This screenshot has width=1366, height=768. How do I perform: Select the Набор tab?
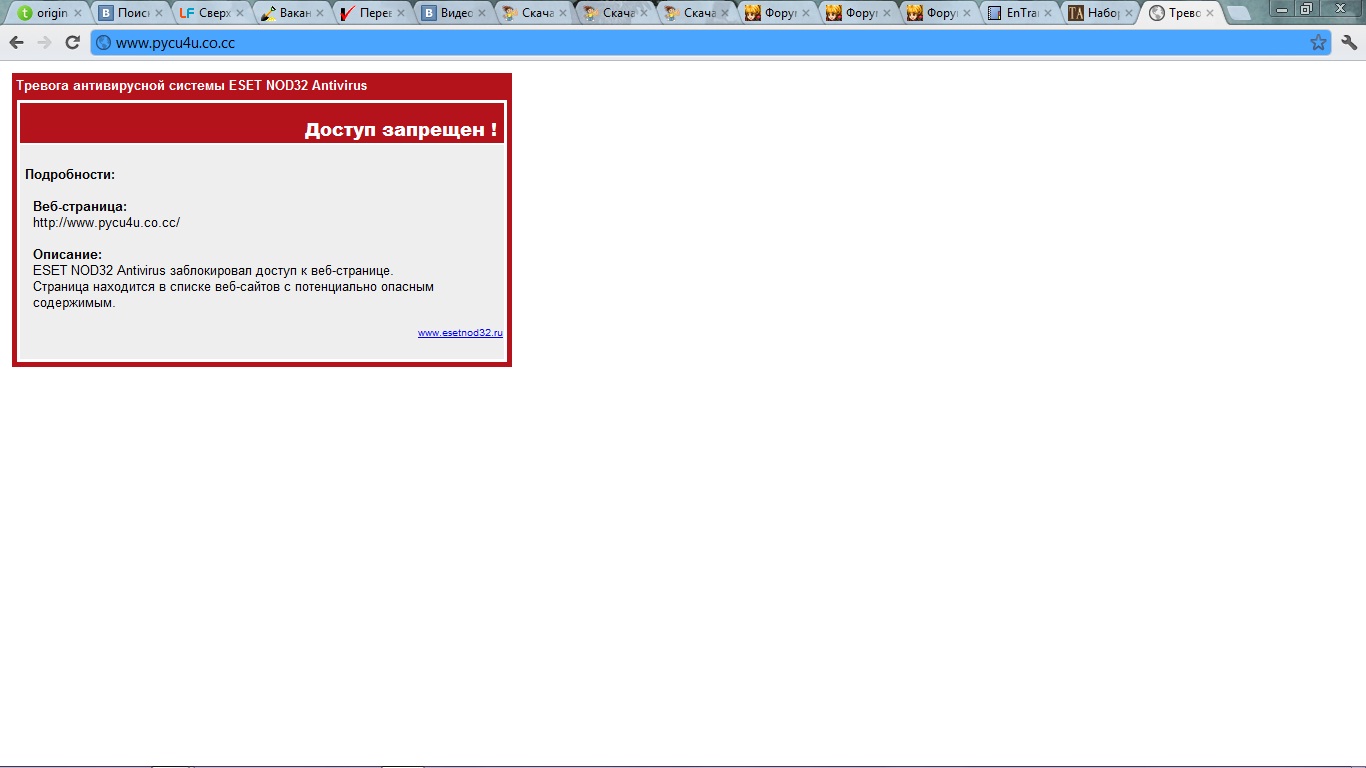click(x=1099, y=14)
